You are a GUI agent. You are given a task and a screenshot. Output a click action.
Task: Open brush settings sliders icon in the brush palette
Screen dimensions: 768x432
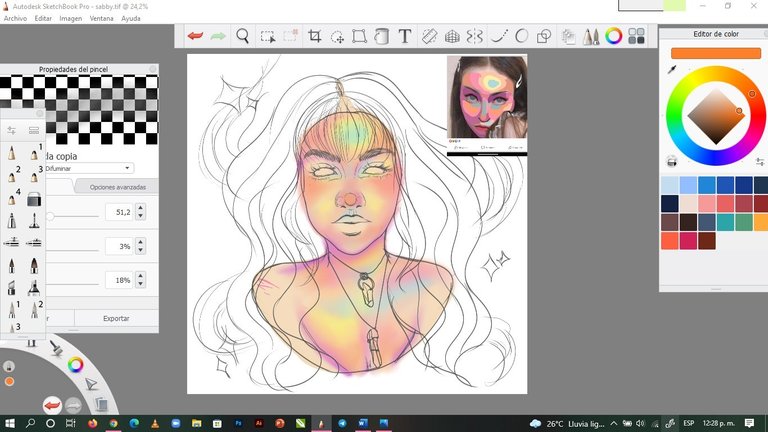point(11,130)
